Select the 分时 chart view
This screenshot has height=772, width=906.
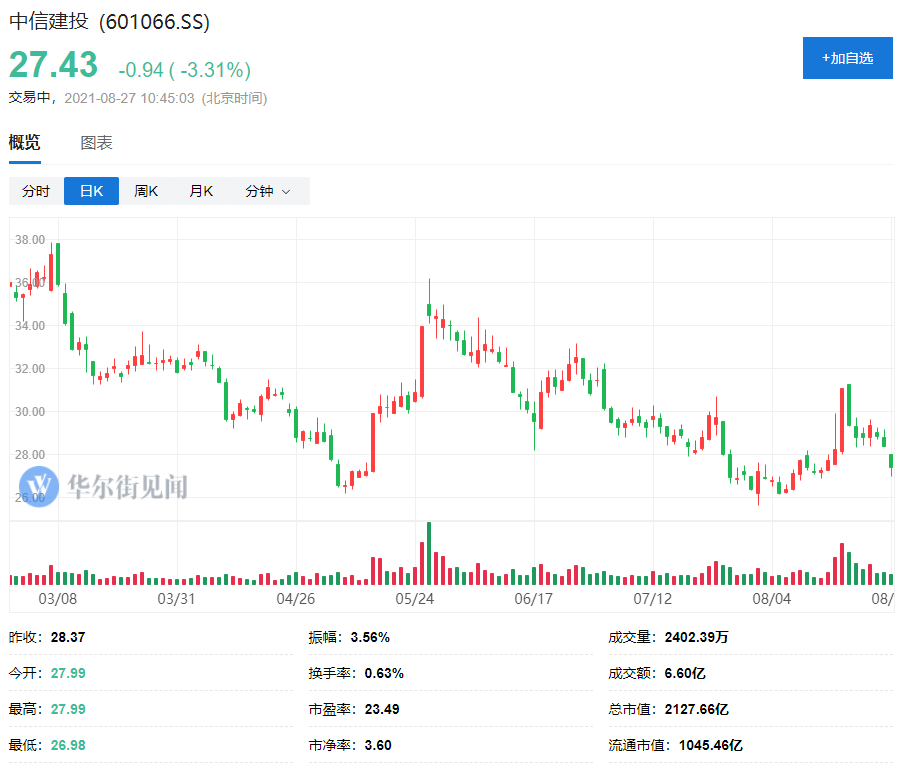(36, 191)
